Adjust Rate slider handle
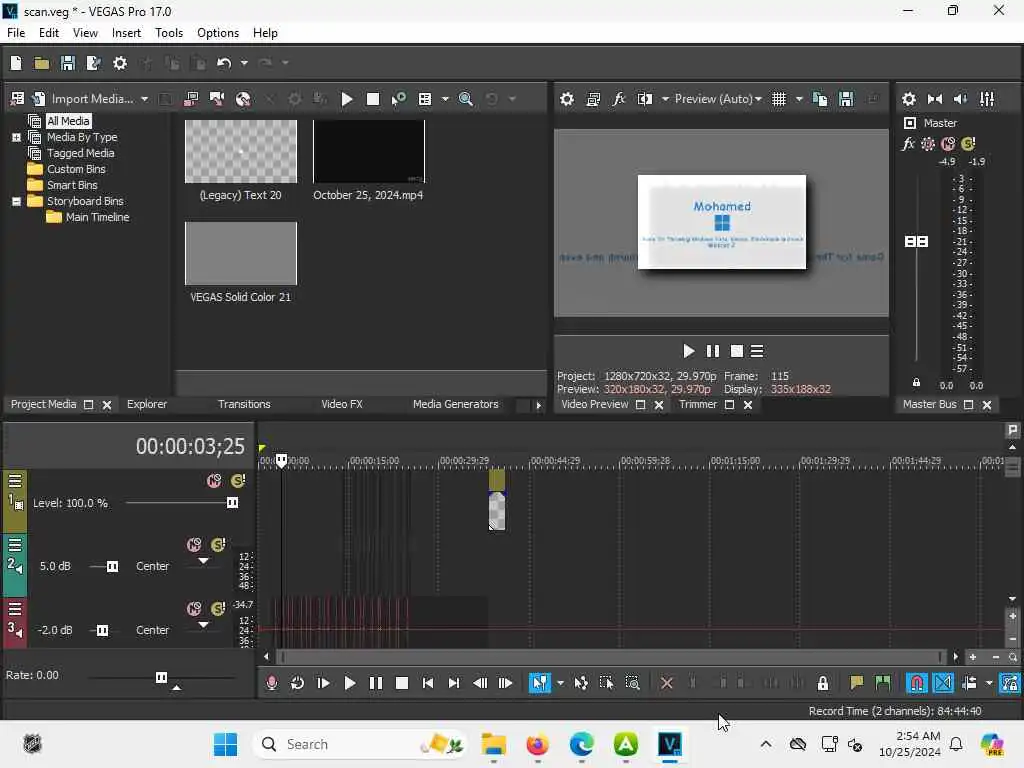The height and width of the screenshot is (768, 1024). point(161,677)
